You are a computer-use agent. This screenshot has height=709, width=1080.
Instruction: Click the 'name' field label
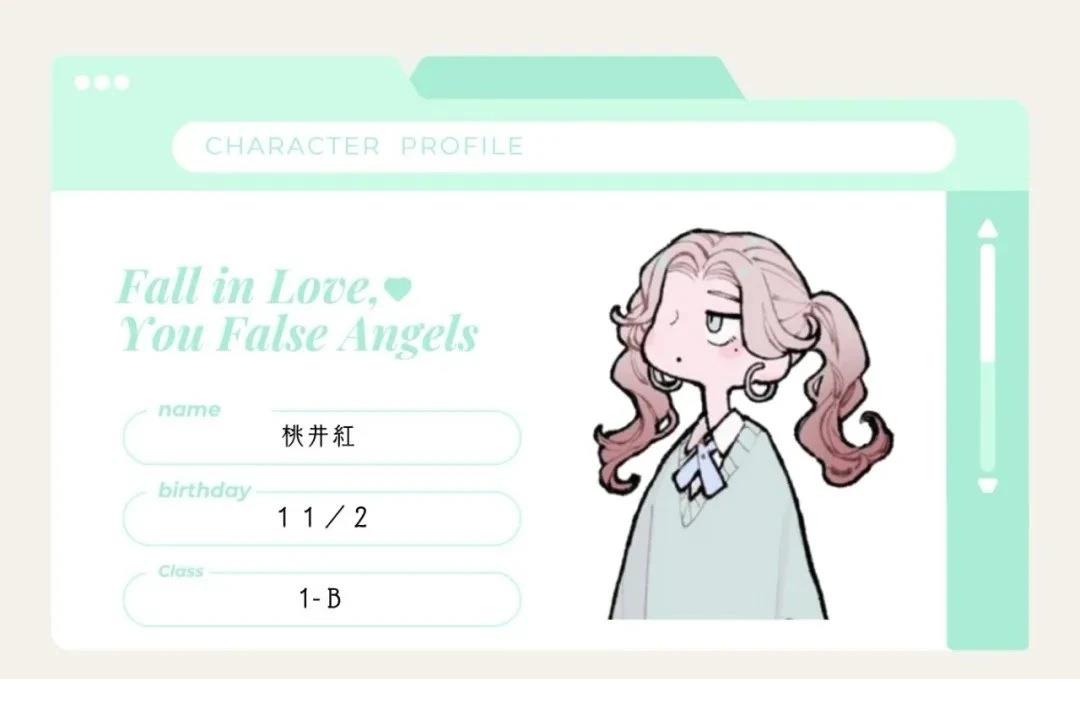coord(189,410)
